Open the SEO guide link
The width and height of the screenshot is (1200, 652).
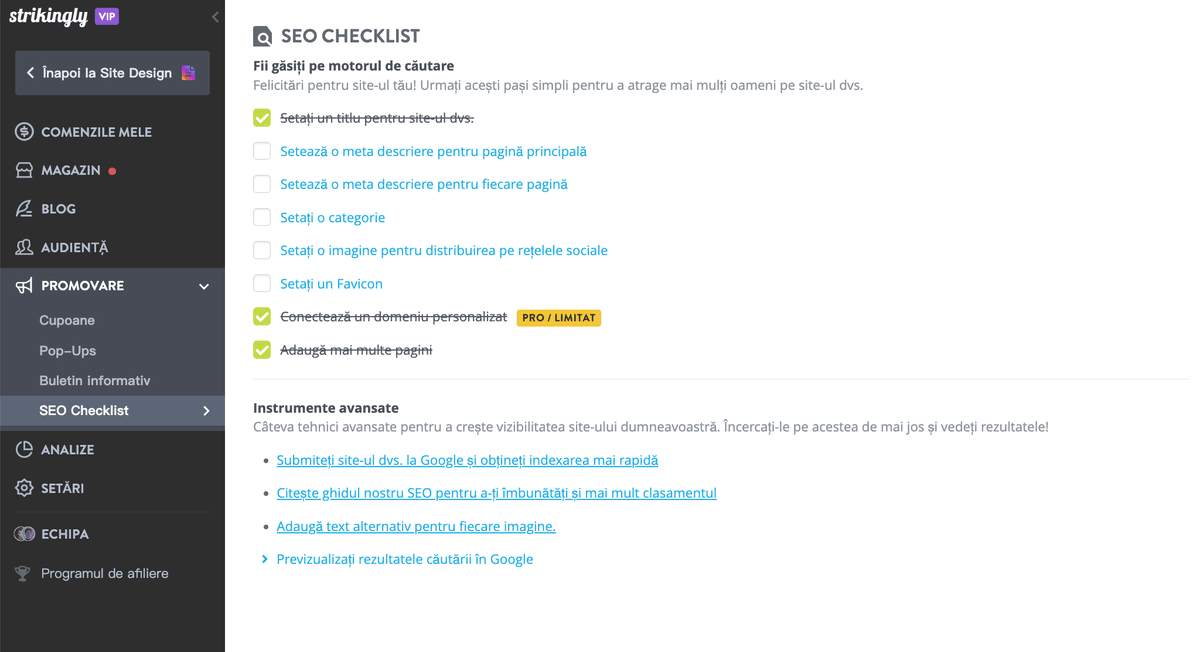point(496,492)
